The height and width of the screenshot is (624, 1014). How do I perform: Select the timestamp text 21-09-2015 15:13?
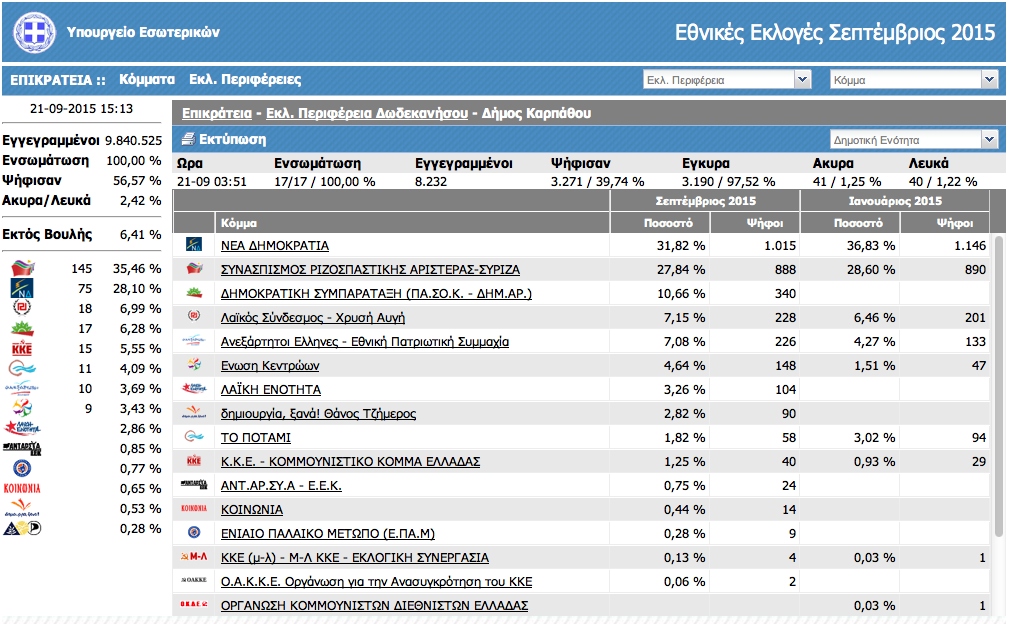tap(81, 109)
